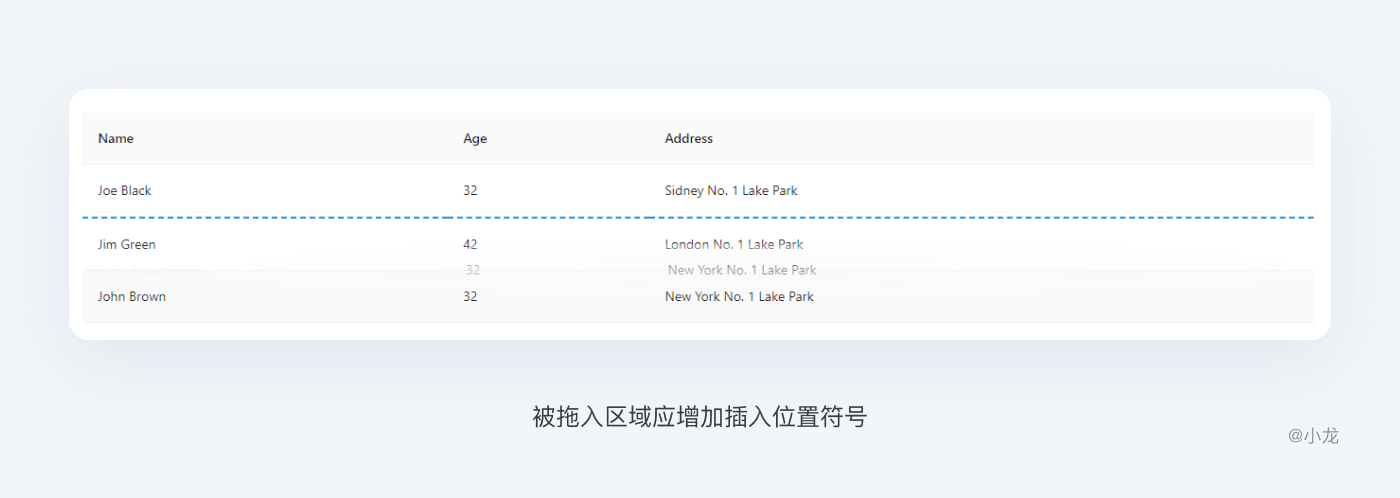The width and height of the screenshot is (1400, 498).
Task: Click the Sidney No. 1 Lake Park address
Action: [x=731, y=191]
